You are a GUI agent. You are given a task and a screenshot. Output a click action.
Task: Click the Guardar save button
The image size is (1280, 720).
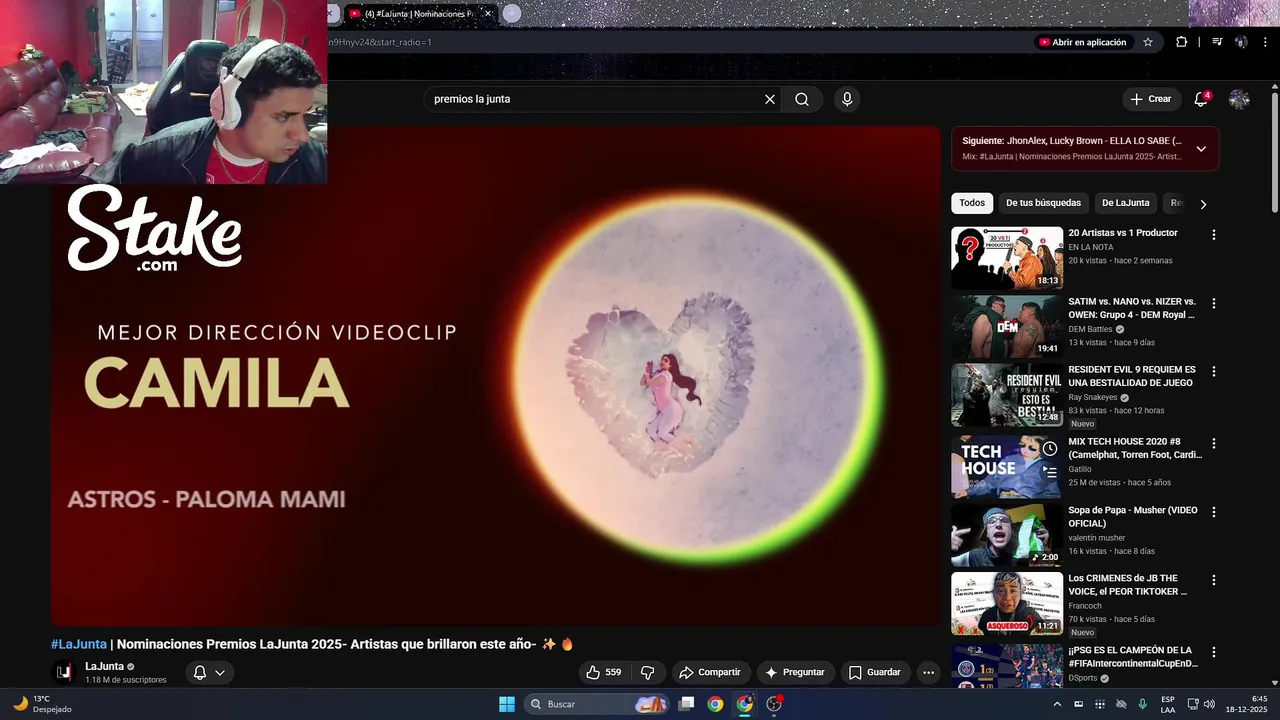click(x=875, y=672)
